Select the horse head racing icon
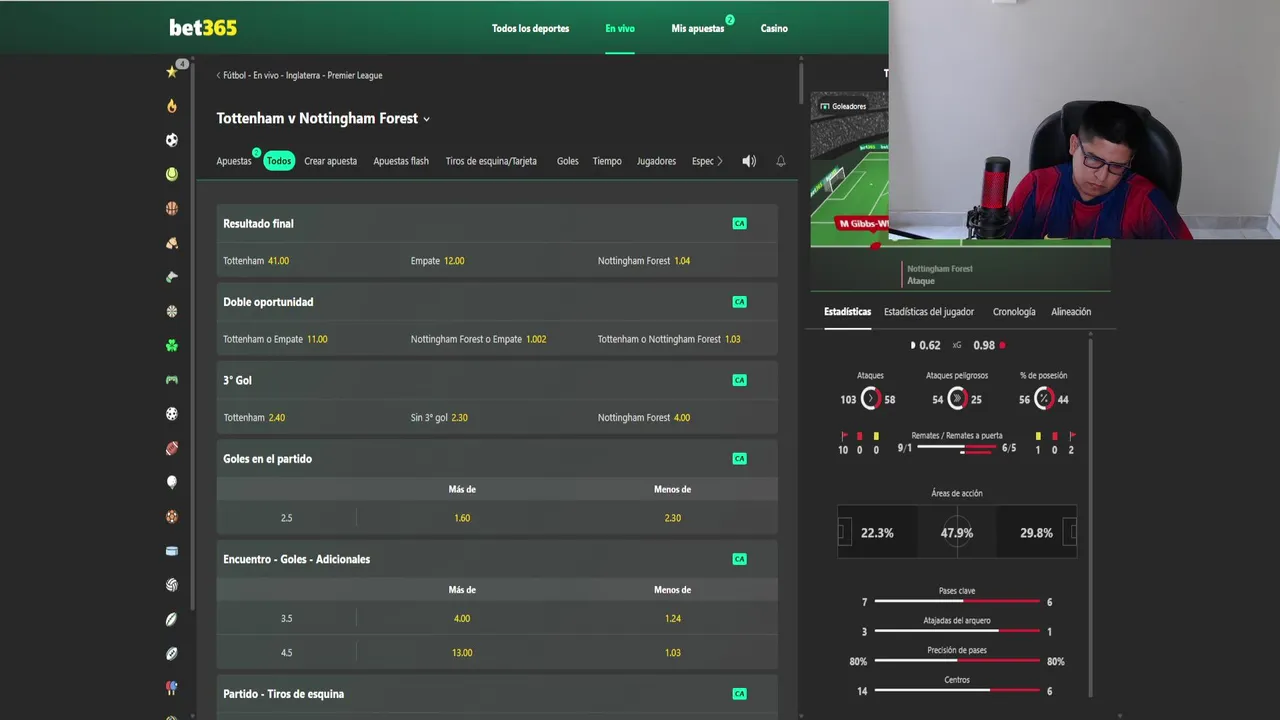The height and width of the screenshot is (720, 1280). click(x=172, y=243)
